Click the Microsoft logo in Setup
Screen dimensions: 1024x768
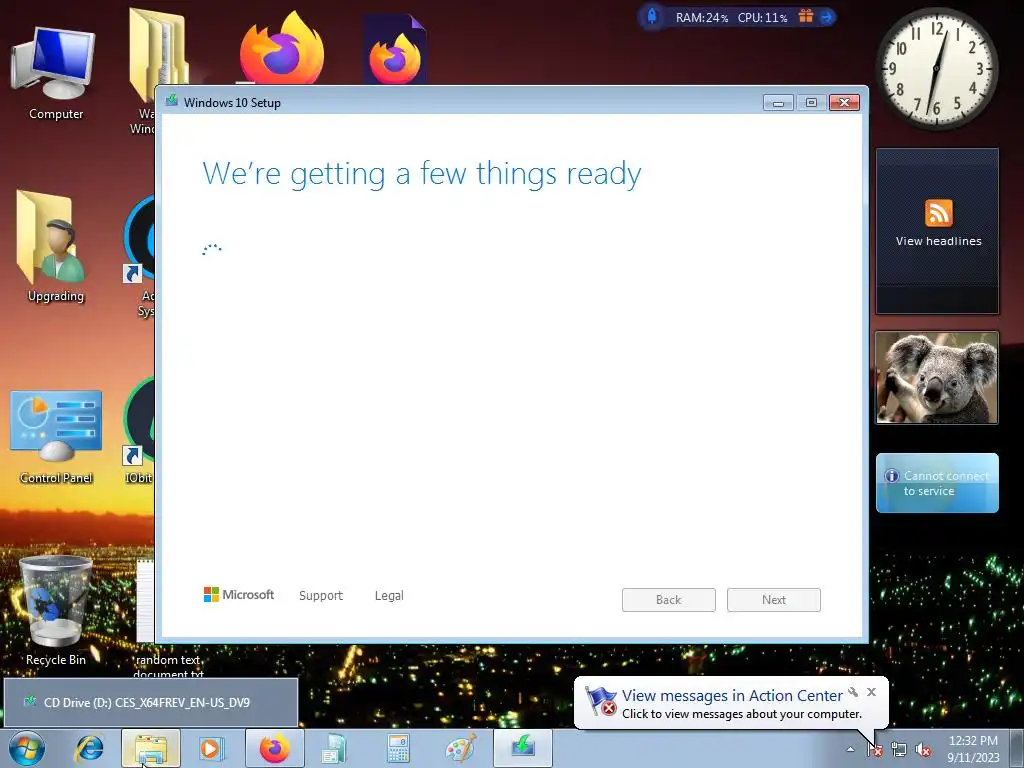(x=239, y=595)
